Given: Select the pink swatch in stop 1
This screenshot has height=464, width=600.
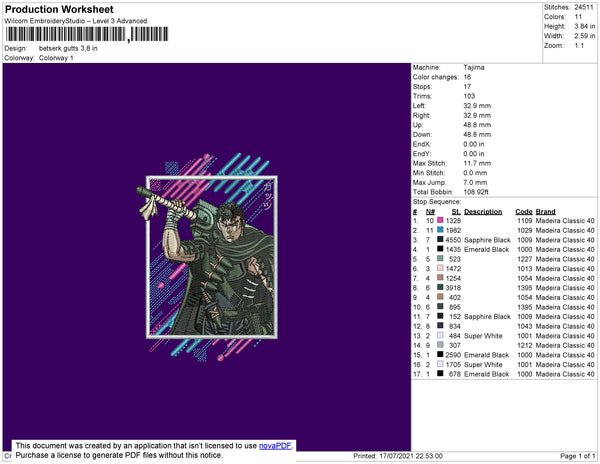Looking at the screenshot, I should [x=440, y=220].
